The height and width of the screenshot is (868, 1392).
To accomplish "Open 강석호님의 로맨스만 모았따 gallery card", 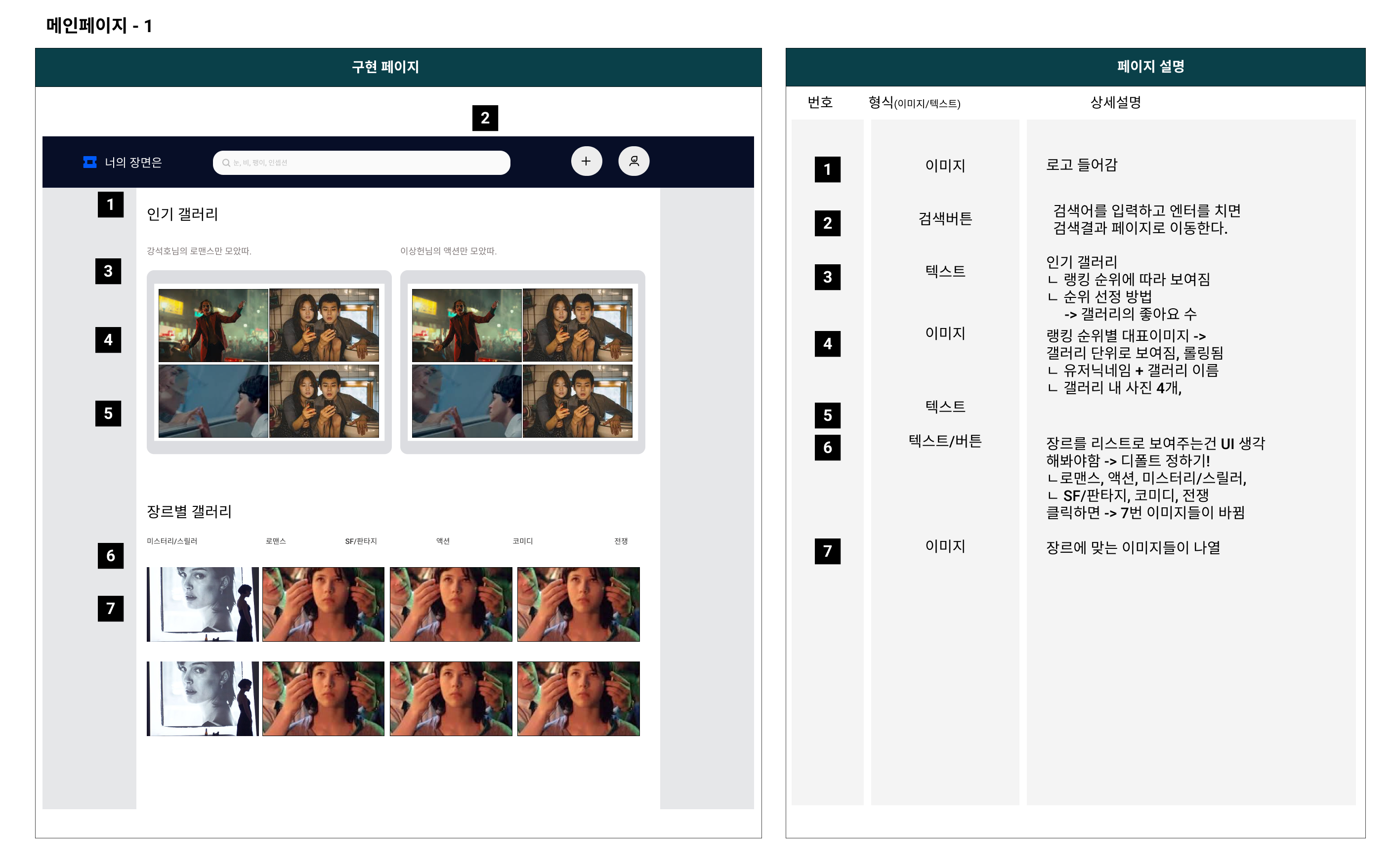I will pyautogui.click(x=269, y=362).
